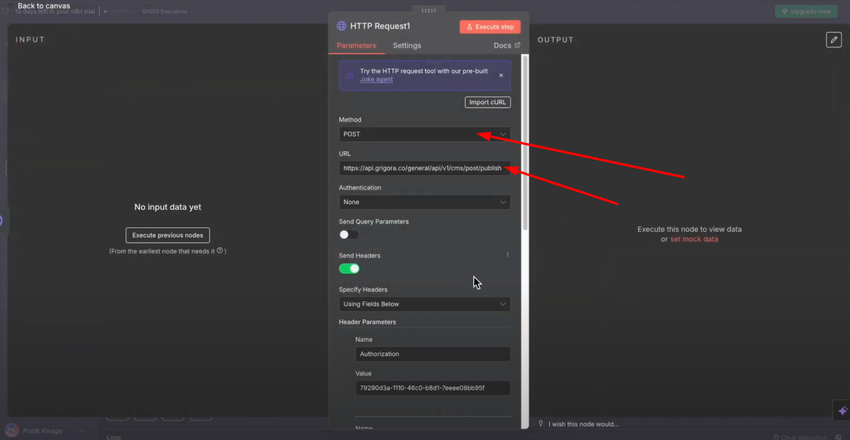Screen dimensions: 850x440
Task: Click Execute step button
Action: coord(490,27)
